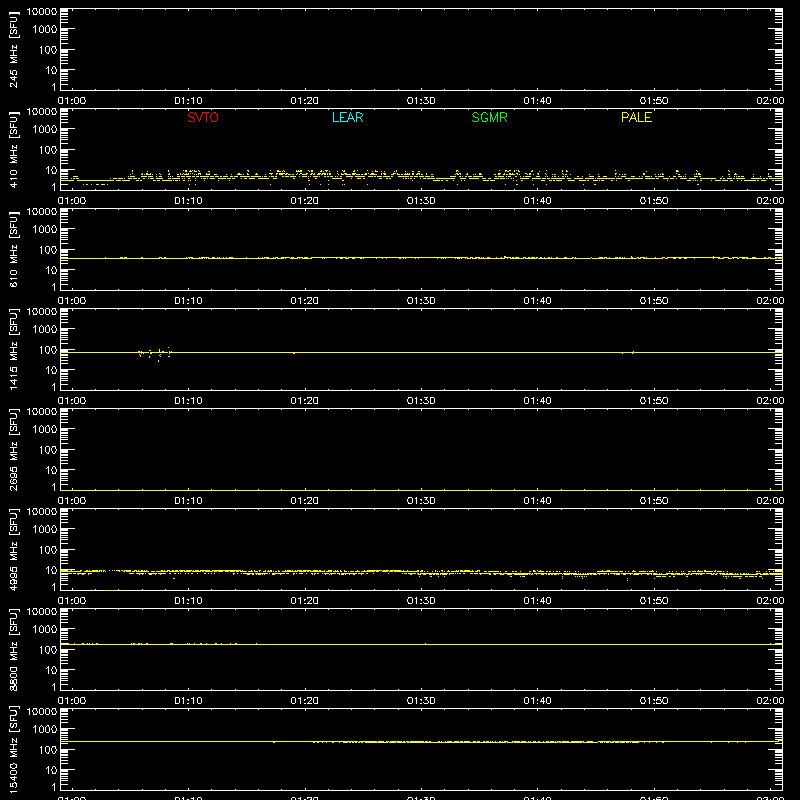Click the 100 tick label on the 2695 MHz plot
The width and height of the screenshot is (800, 800).
[48, 449]
